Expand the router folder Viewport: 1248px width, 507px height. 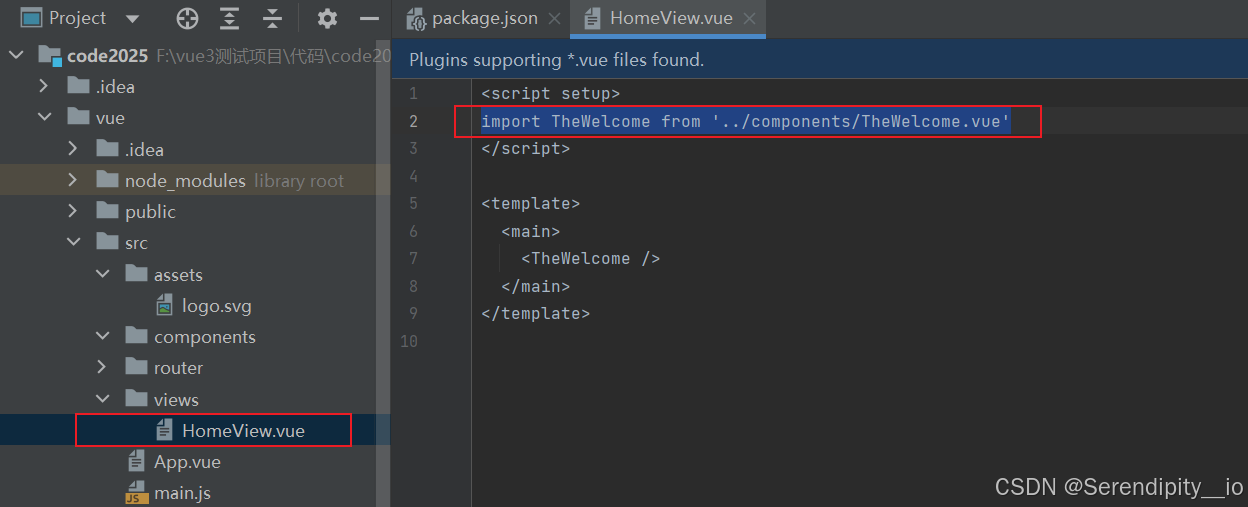point(101,367)
